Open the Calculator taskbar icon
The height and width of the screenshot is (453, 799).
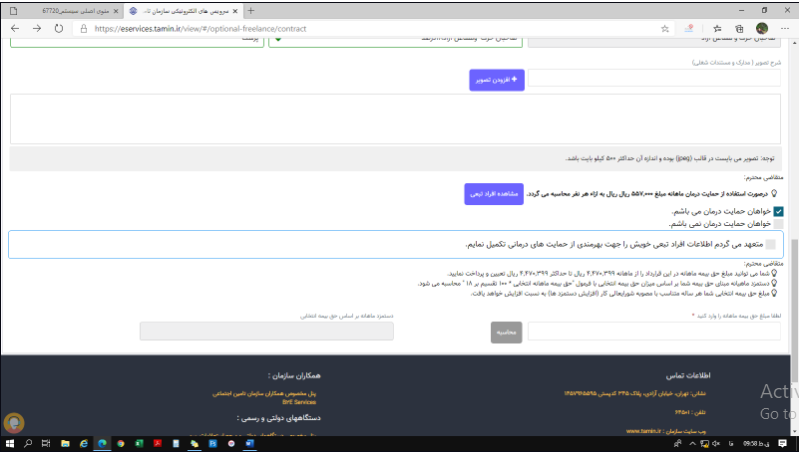point(176,444)
